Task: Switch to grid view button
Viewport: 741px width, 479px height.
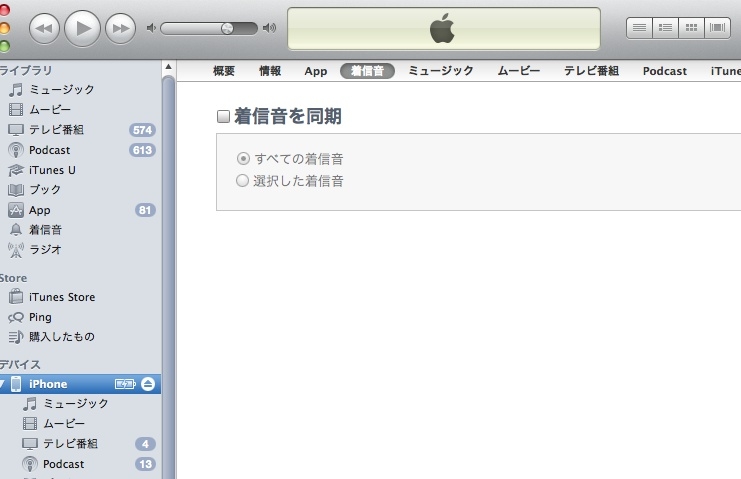Action: 691,28
